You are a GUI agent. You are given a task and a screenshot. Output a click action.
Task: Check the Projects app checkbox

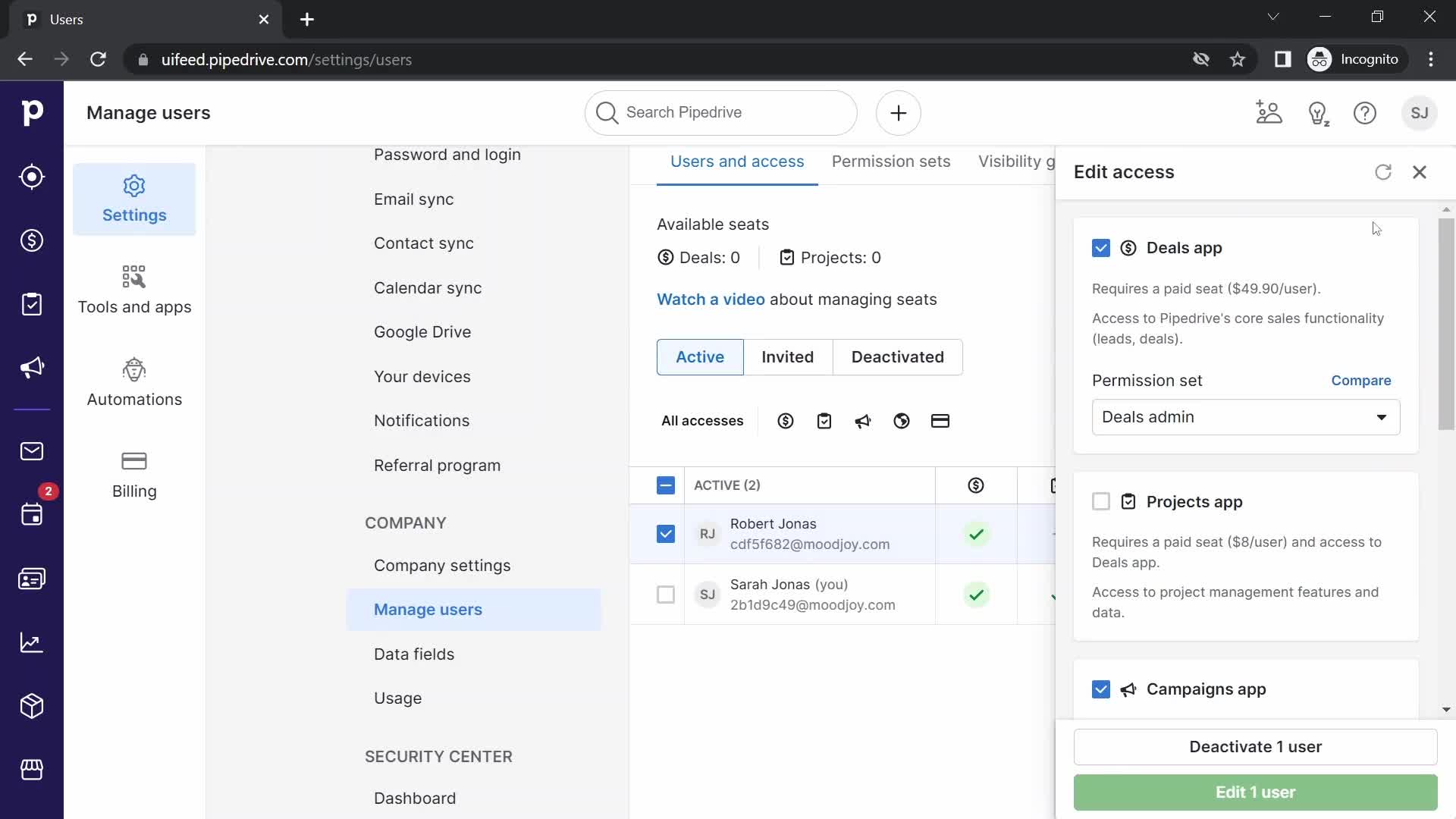[1101, 501]
